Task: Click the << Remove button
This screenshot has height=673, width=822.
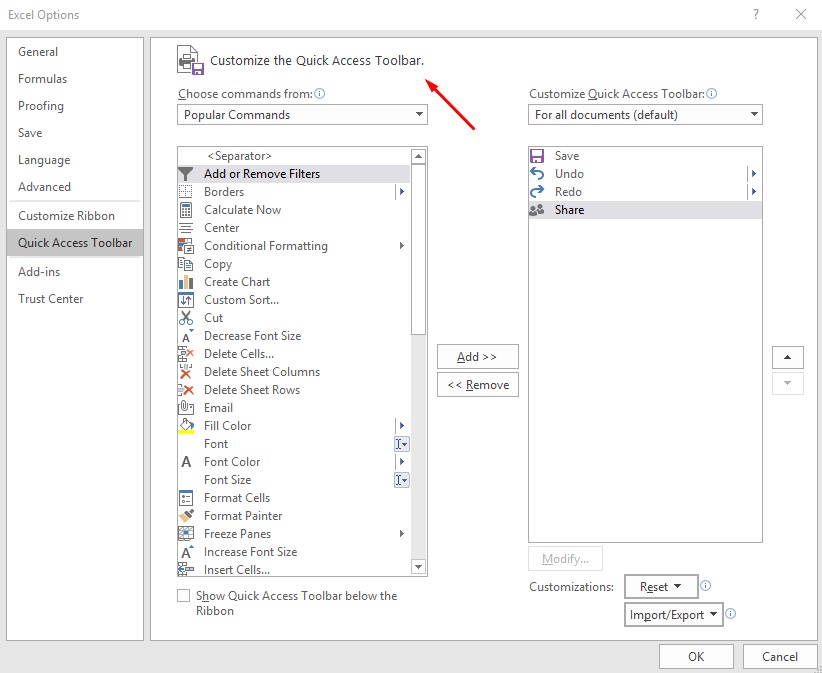Action: (478, 385)
